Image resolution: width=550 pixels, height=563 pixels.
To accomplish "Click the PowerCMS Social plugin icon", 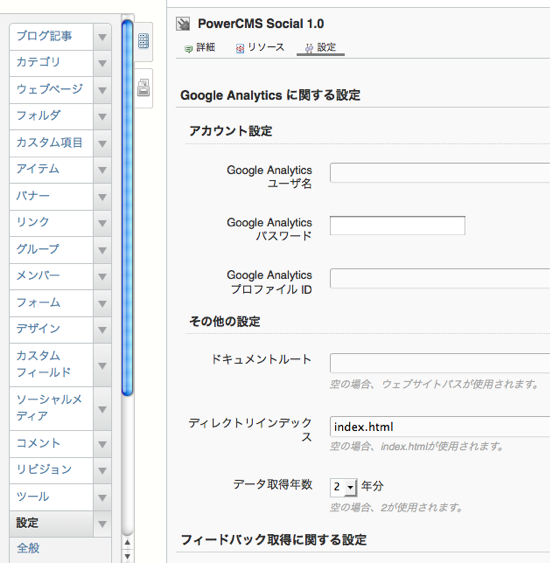I will coord(183,24).
